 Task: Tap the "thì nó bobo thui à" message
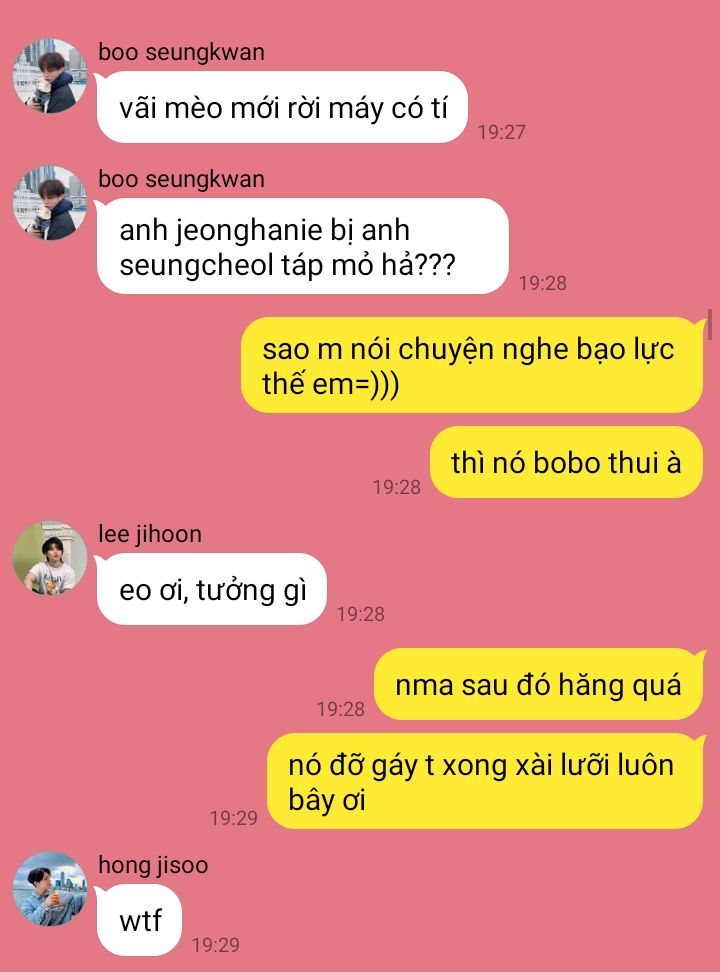click(x=566, y=462)
